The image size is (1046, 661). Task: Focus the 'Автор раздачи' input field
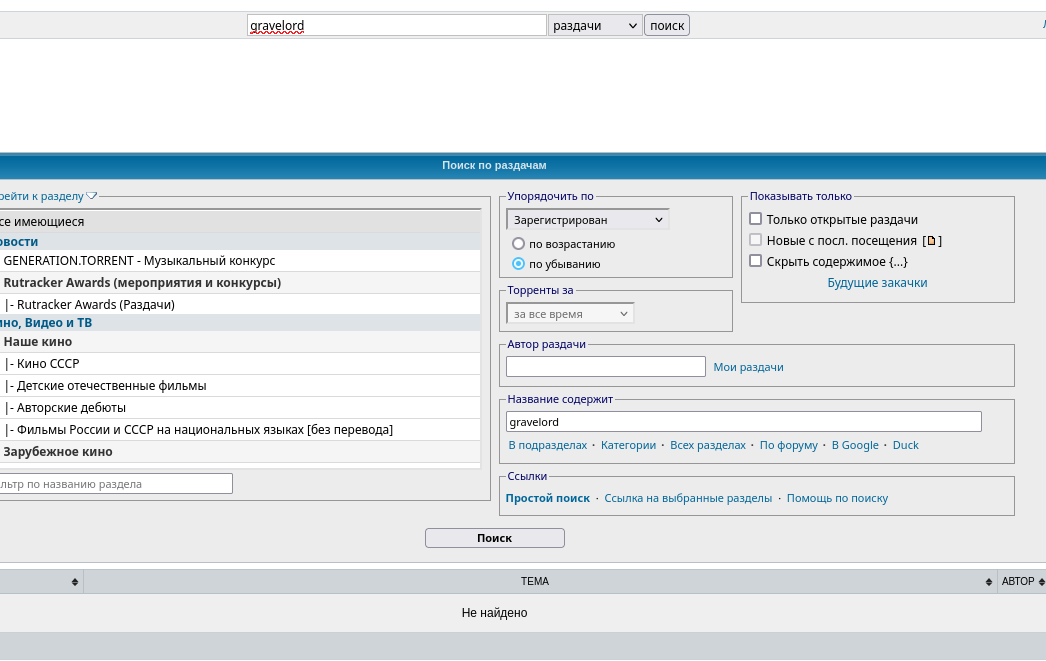[606, 366]
